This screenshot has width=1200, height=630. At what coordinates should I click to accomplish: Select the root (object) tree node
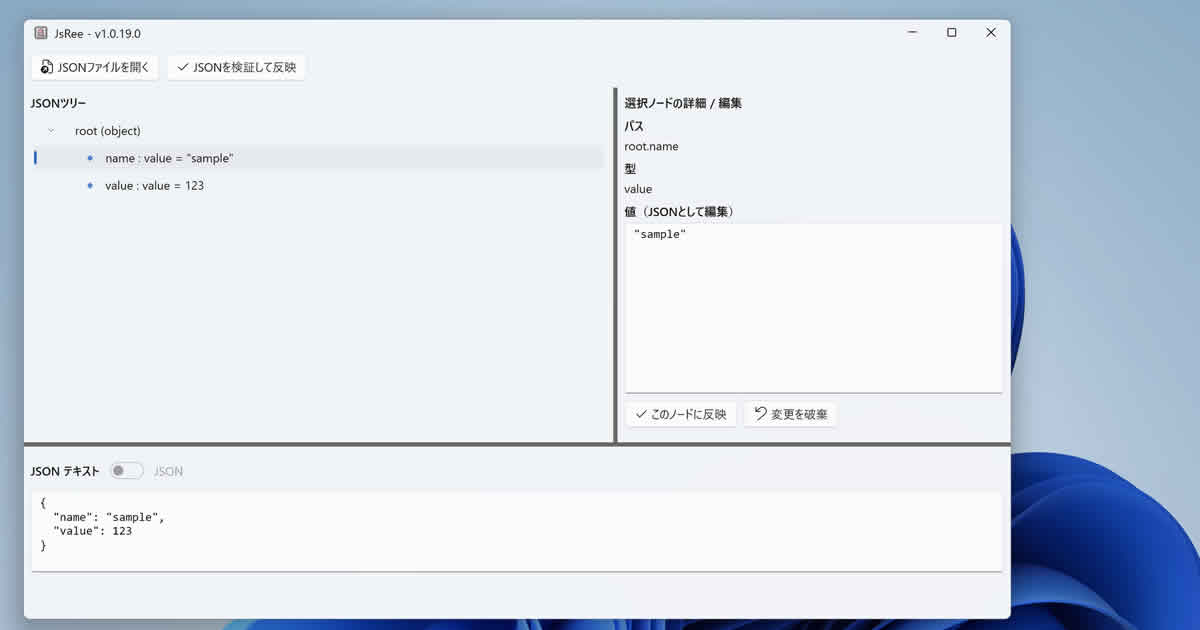(106, 130)
